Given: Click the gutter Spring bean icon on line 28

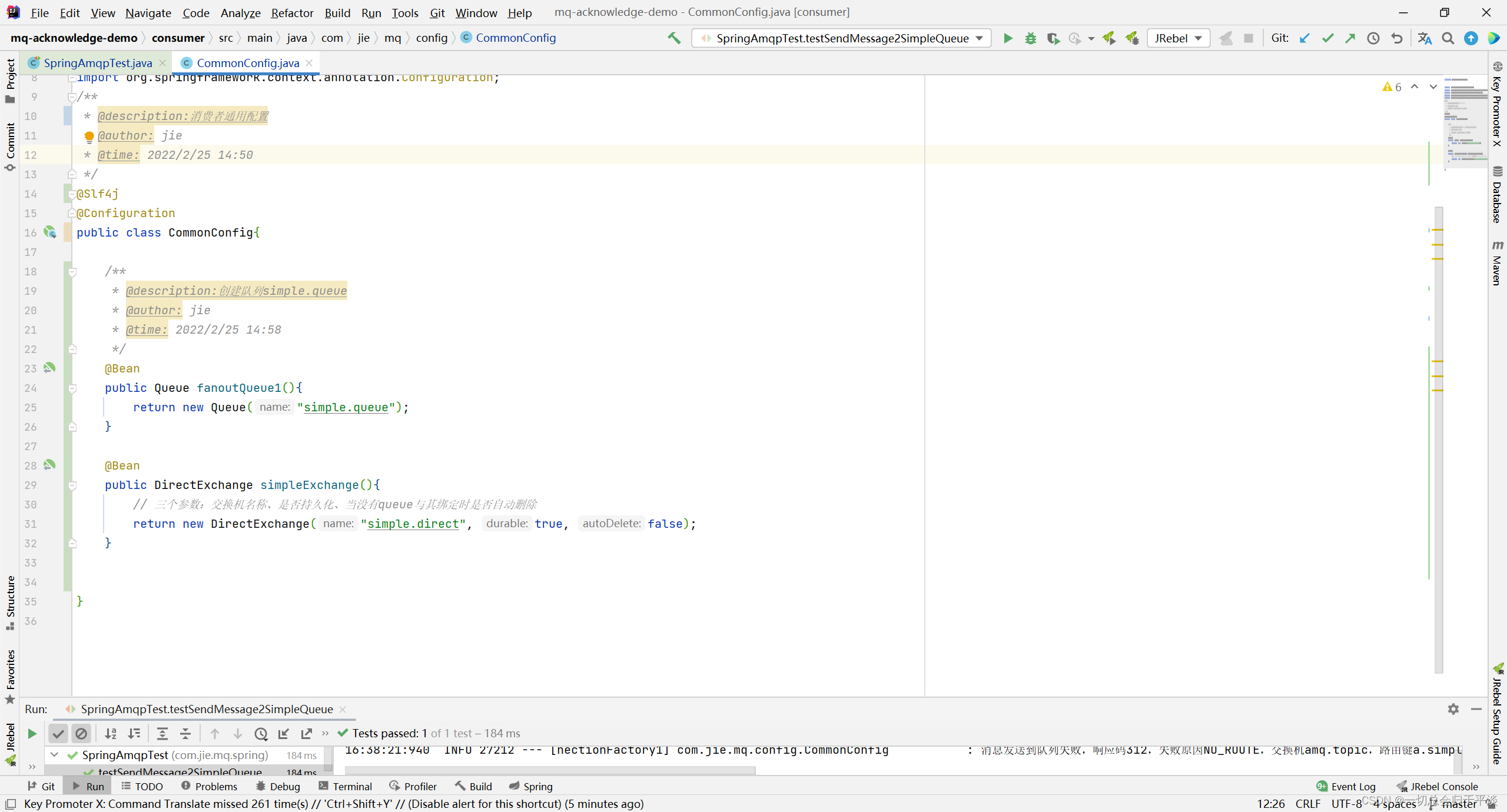Looking at the screenshot, I should pyautogui.click(x=50, y=465).
